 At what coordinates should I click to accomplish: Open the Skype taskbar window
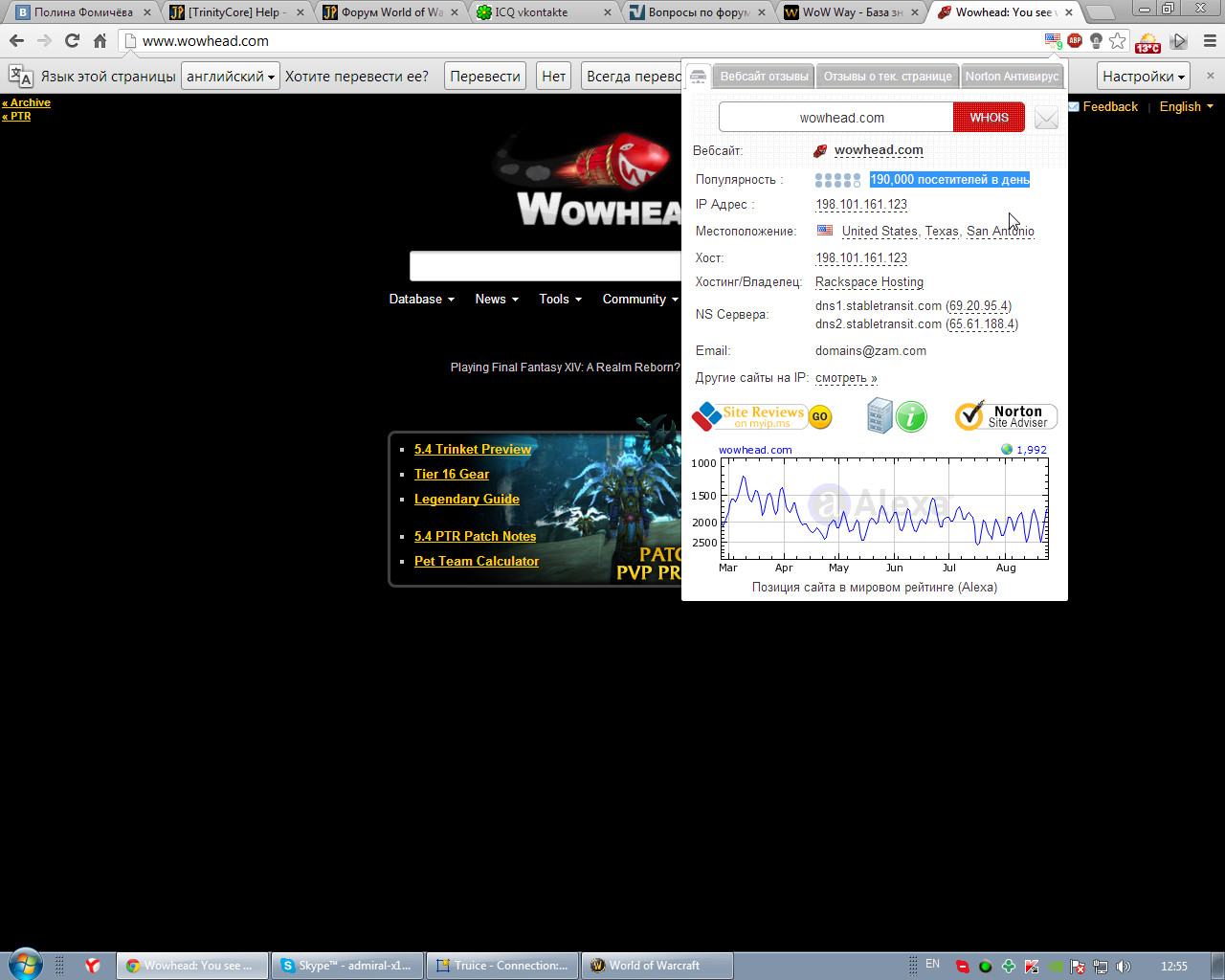[x=348, y=966]
